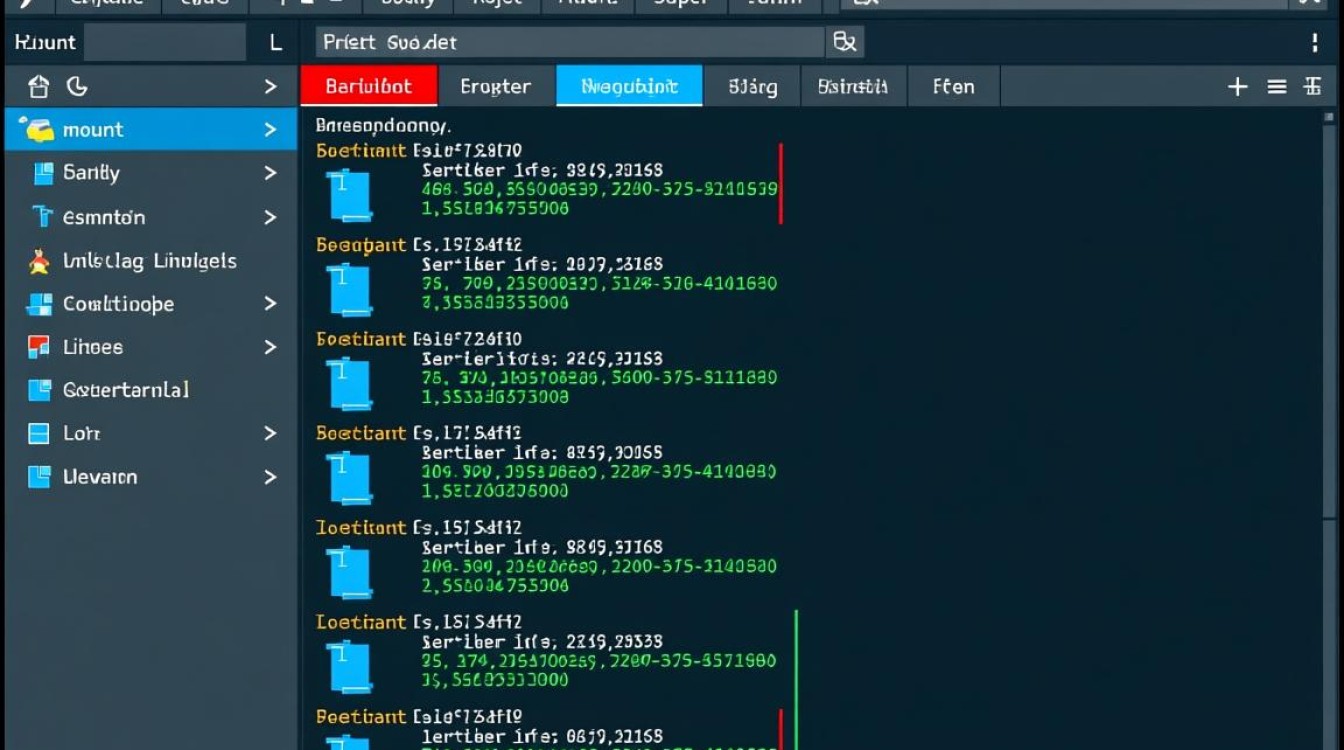Expand the Lihoes item chevron

(270, 347)
